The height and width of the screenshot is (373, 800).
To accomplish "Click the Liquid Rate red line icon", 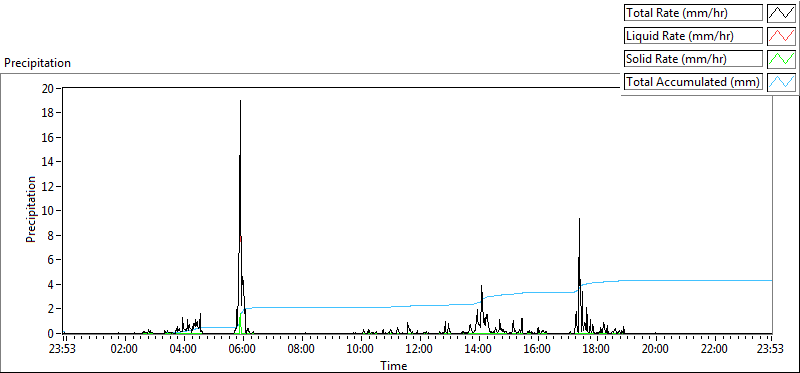I will pos(782,36).
